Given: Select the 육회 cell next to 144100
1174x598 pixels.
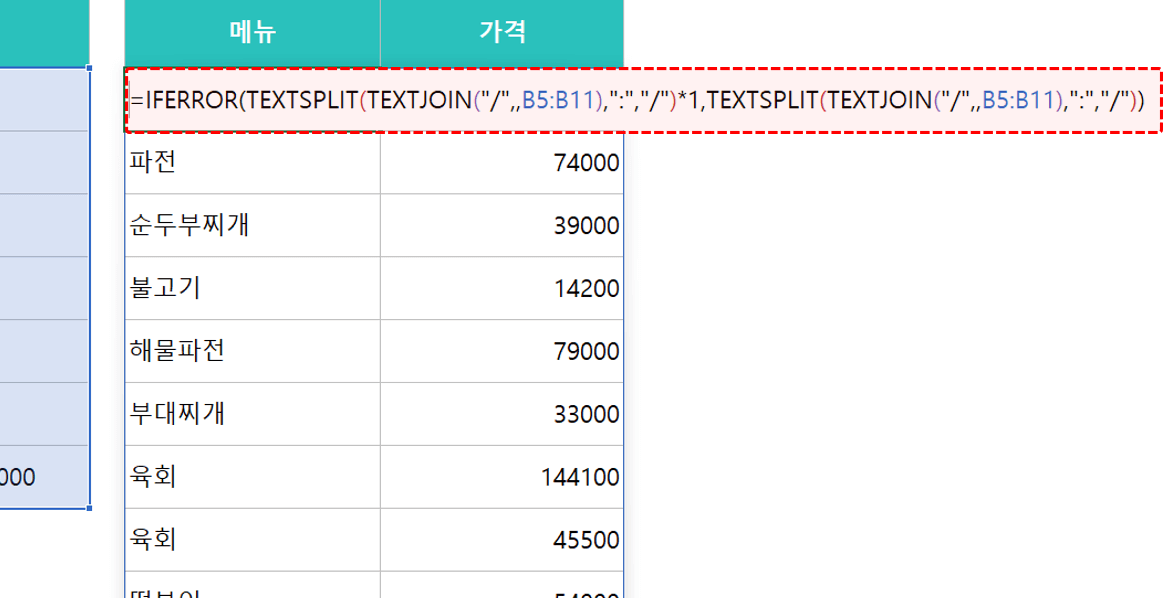Looking at the screenshot, I should coord(252,477).
